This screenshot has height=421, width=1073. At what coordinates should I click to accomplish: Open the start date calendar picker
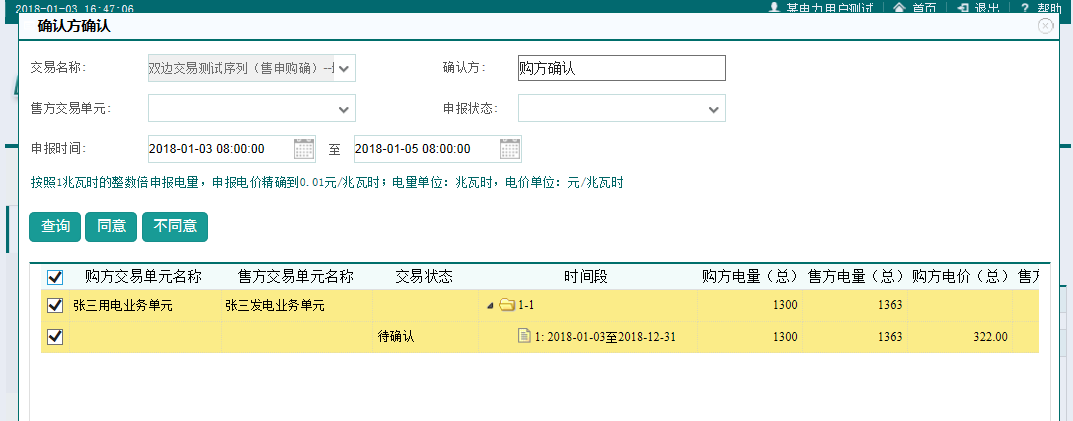tap(304, 149)
